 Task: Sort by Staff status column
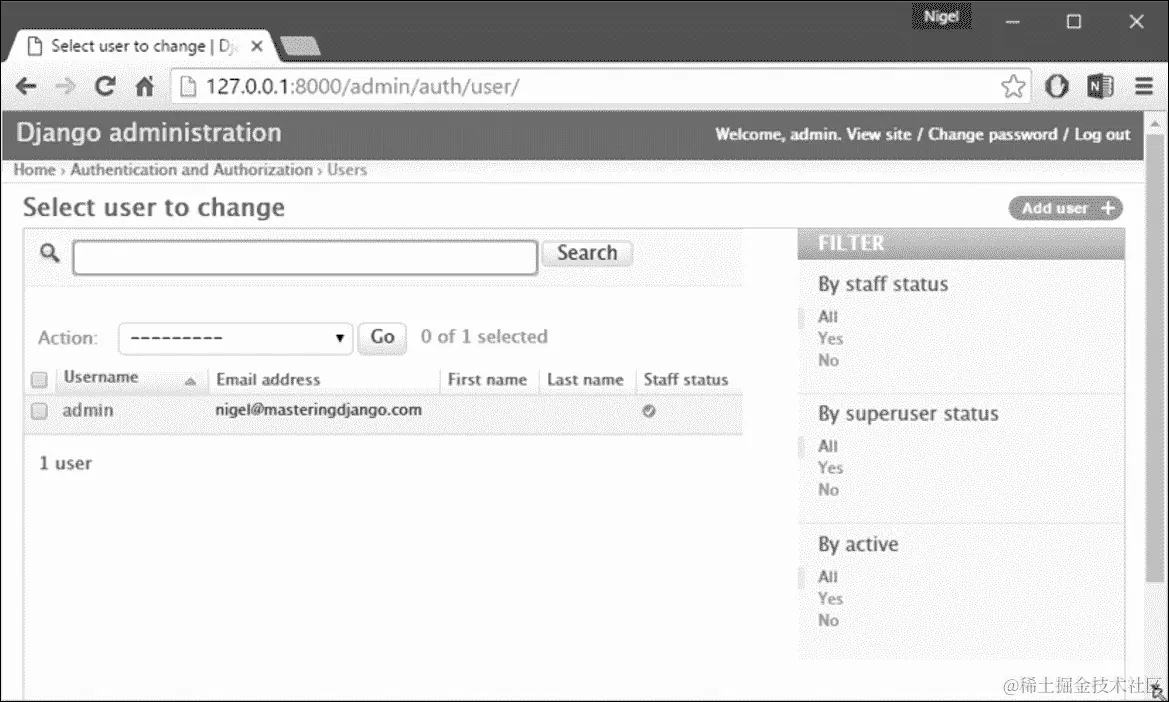coord(685,379)
